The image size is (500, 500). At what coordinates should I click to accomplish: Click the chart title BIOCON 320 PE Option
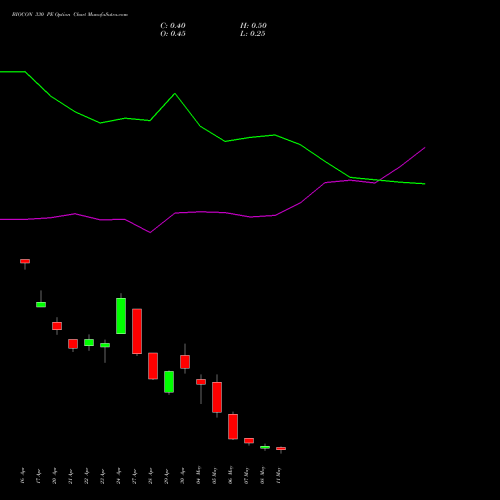(41, 15)
